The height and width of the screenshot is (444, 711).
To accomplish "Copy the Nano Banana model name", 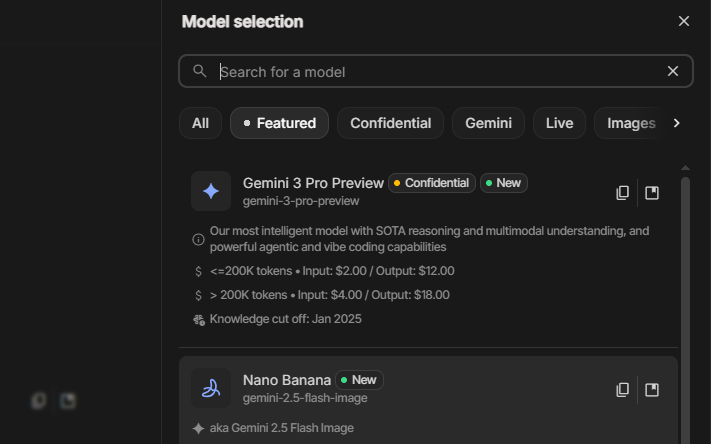I will 622,389.
